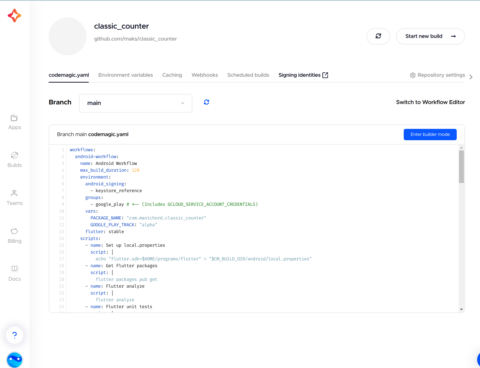
Task: Click the right chevron after Repository settings
Action: [471, 77]
